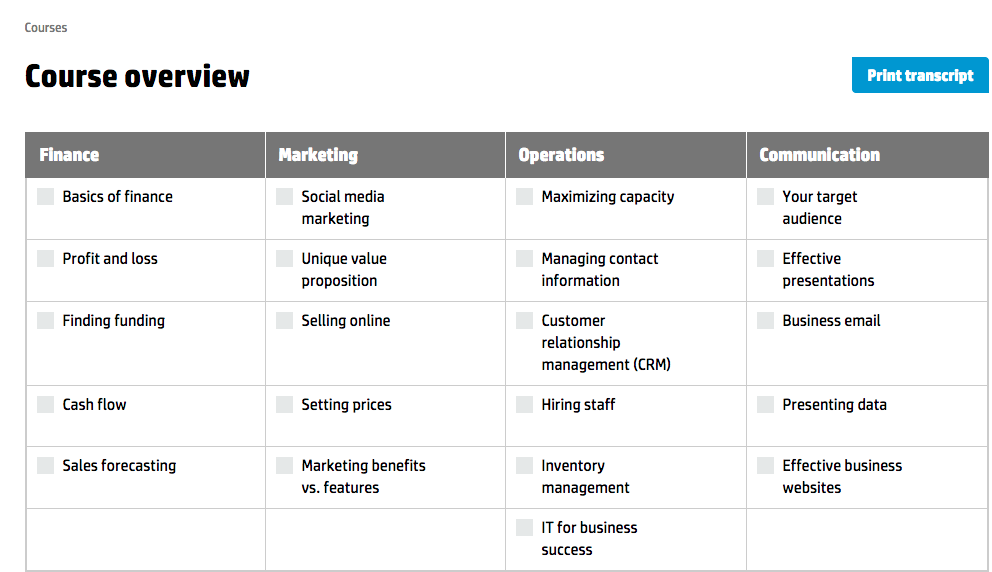The image size is (992, 572).
Task: Check the Hiring staff box
Action: [524, 405]
